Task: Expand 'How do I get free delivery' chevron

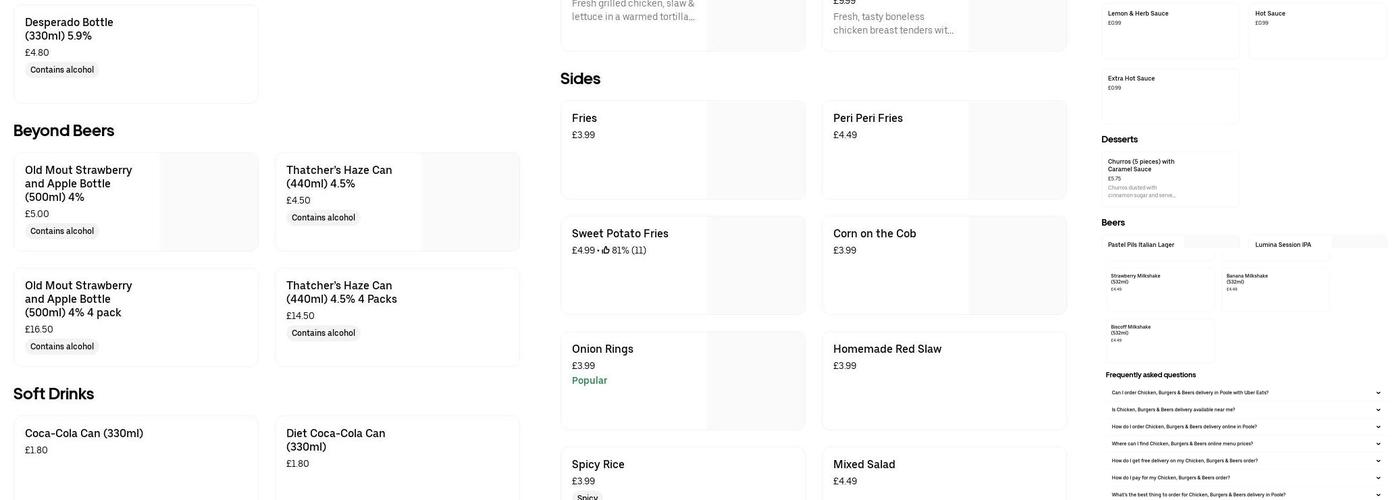Action: point(1378,461)
